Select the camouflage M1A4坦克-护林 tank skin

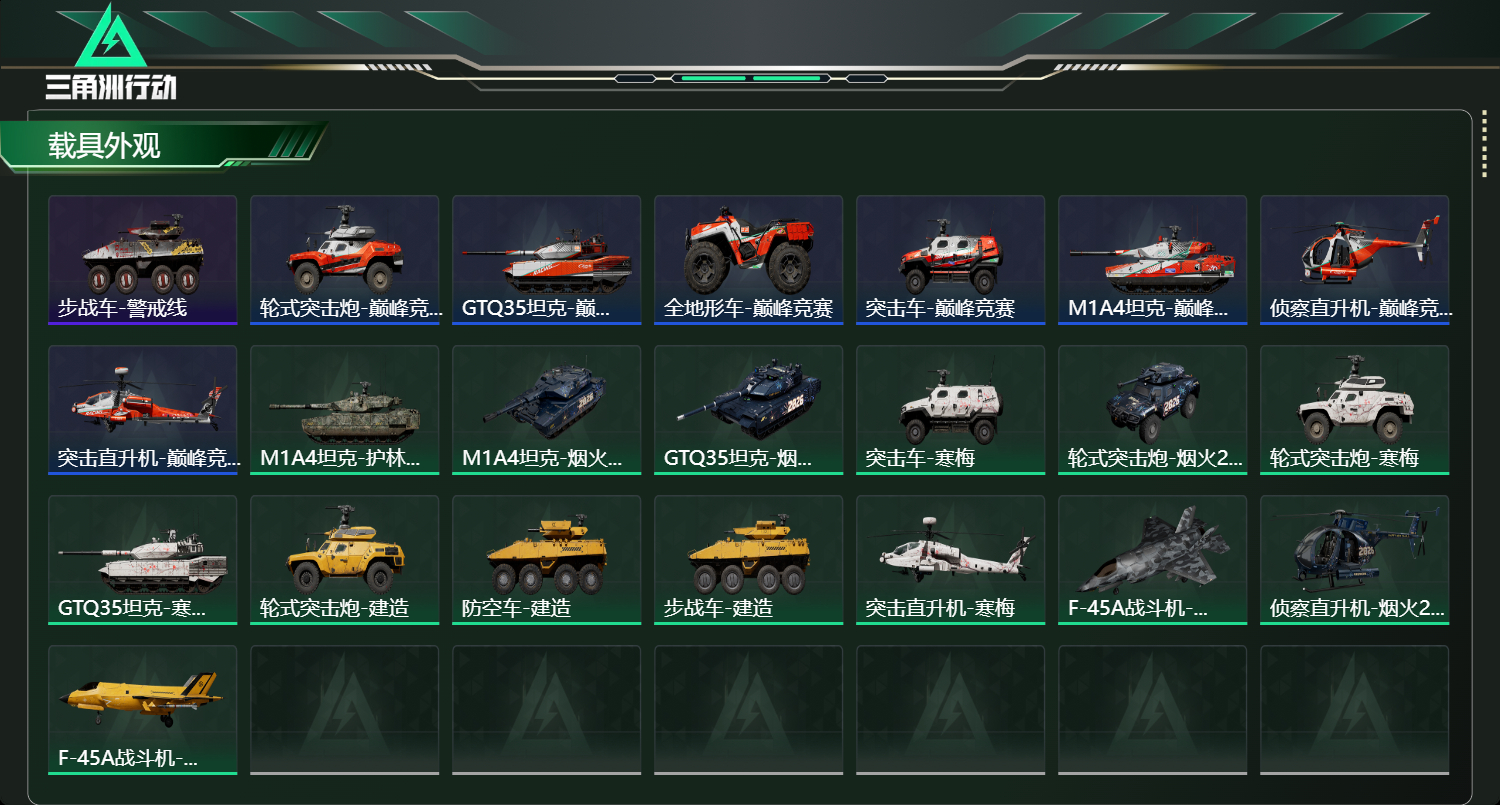click(345, 410)
